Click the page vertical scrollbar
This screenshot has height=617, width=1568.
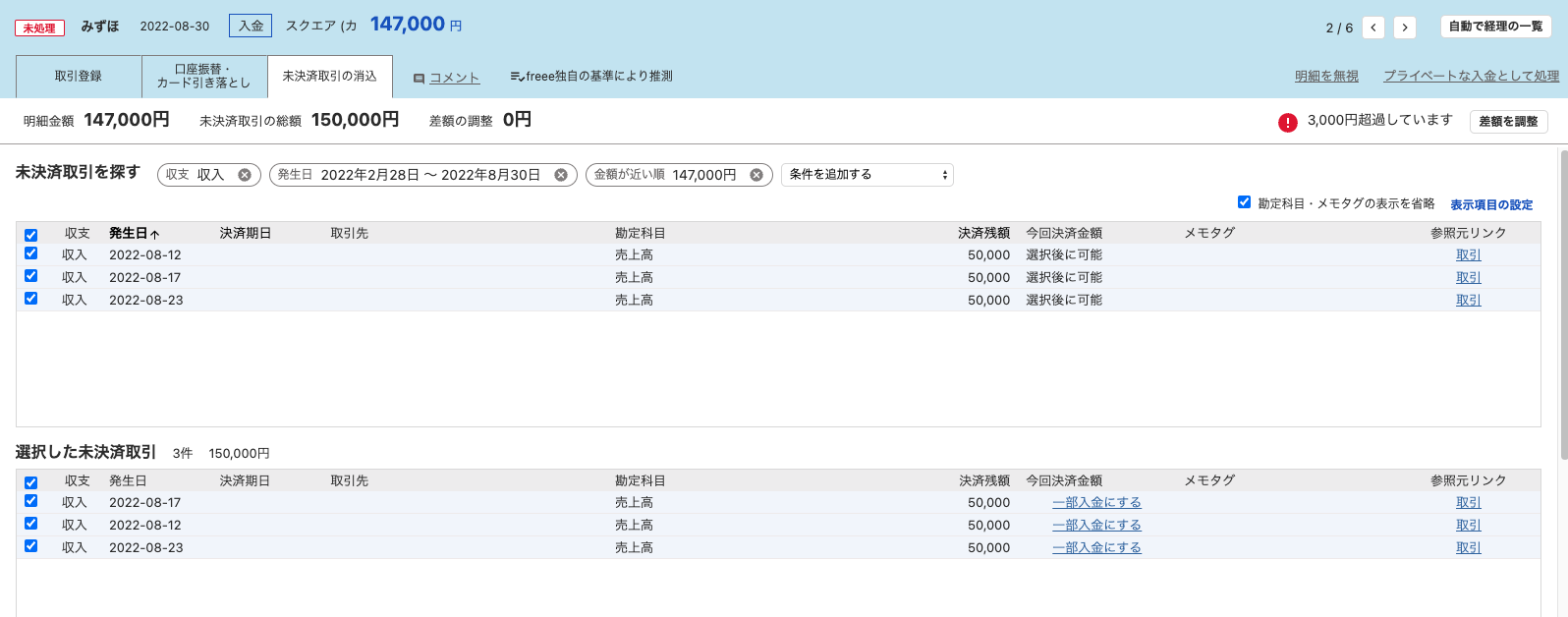click(1562, 305)
